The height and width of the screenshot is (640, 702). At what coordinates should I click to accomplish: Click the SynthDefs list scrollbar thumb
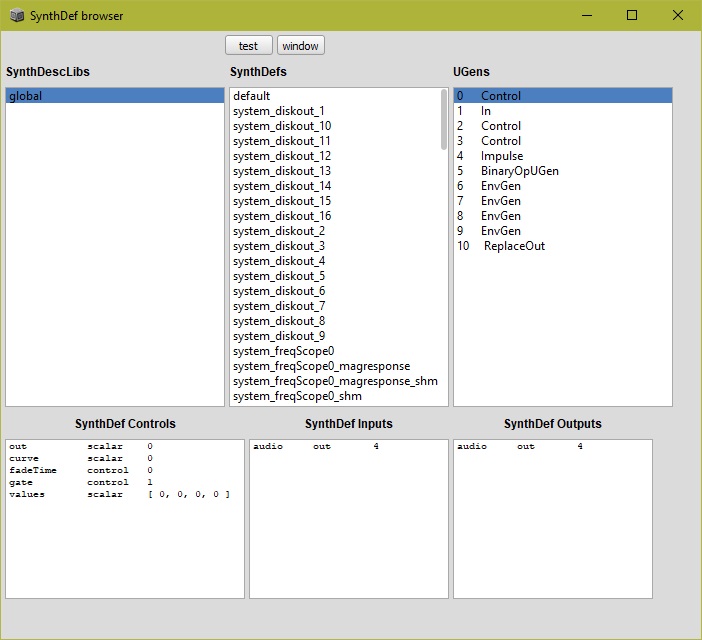coord(444,119)
